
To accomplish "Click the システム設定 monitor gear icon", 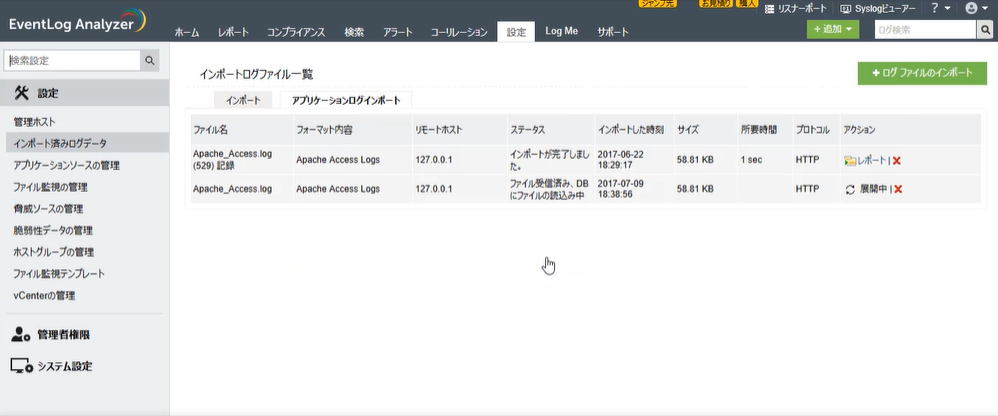I will pyautogui.click(x=22, y=366).
